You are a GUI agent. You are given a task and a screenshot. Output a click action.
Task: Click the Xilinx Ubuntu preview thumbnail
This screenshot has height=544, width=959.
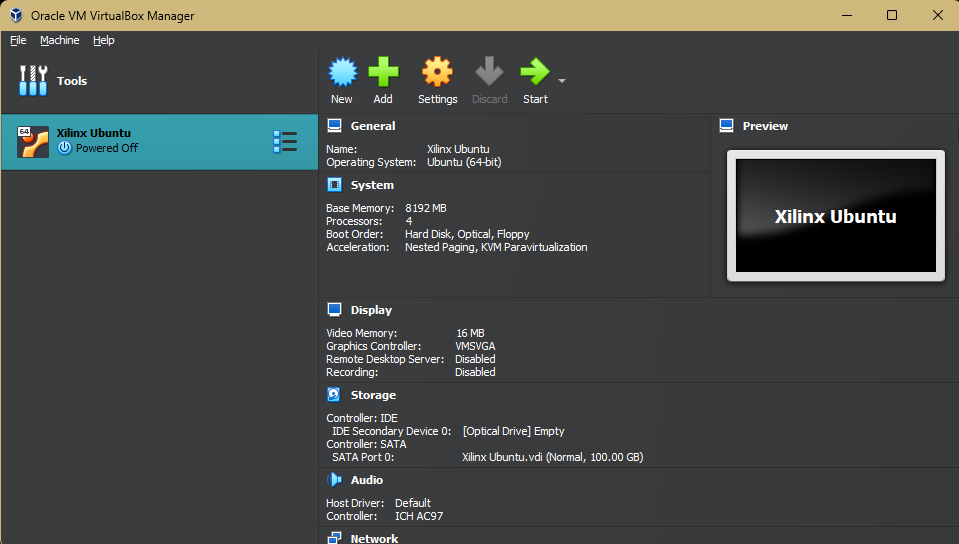[835, 215]
